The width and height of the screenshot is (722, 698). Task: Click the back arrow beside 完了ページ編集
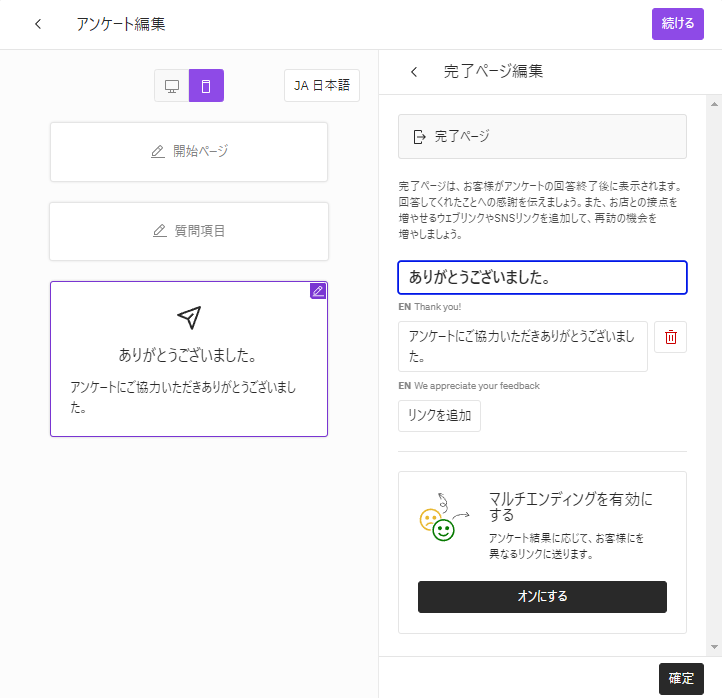pos(414,72)
